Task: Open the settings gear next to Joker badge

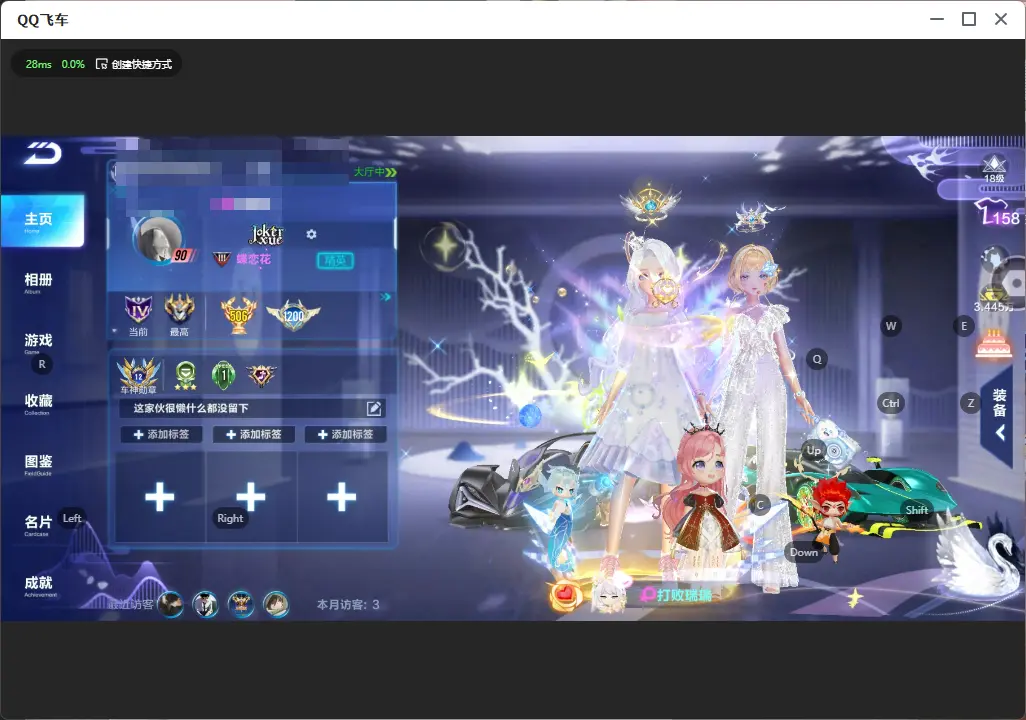Action: click(x=311, y=234)
